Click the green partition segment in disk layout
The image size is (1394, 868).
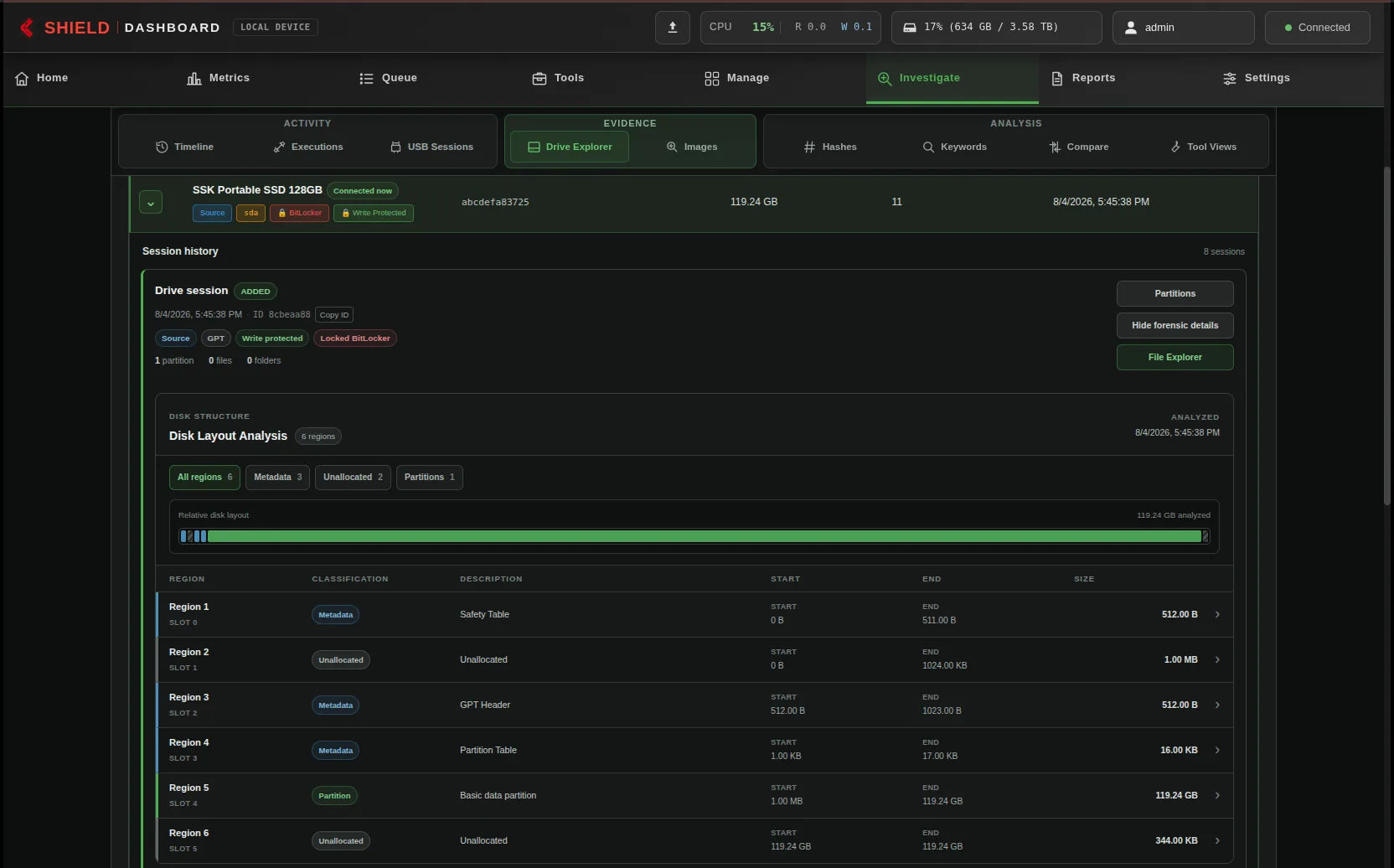tap(704, 536)
